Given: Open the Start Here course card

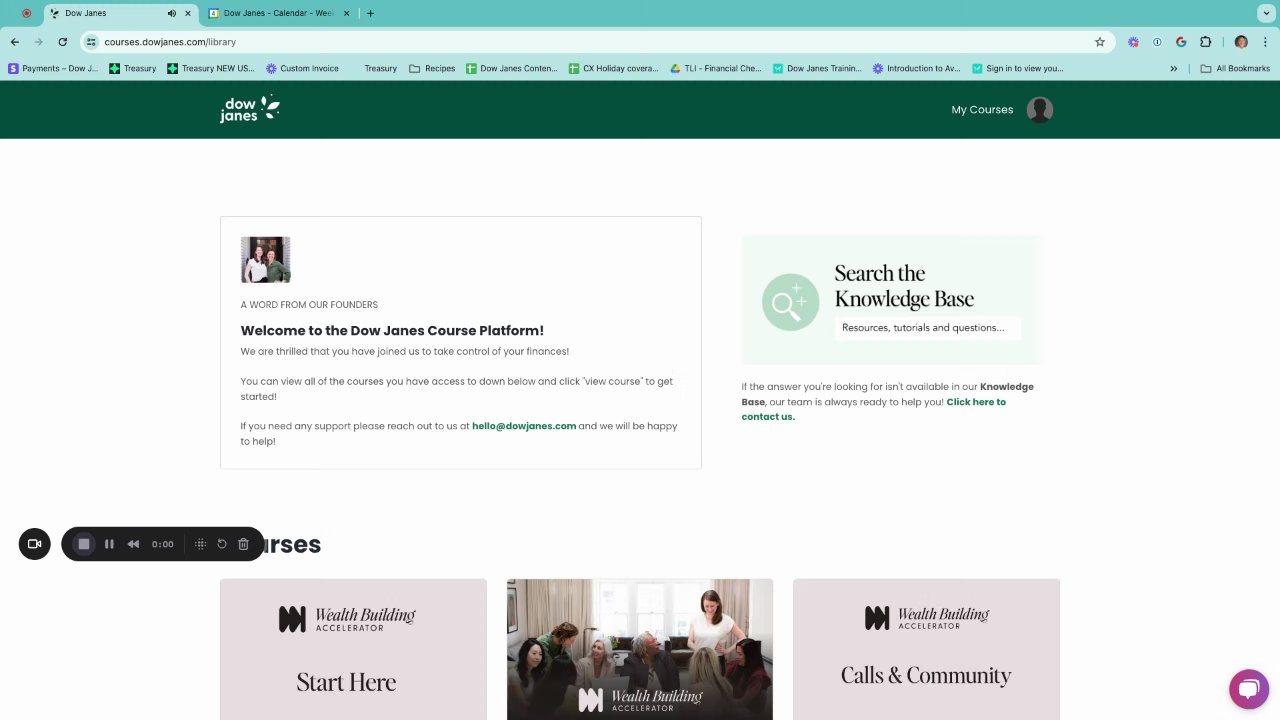Looking at the screenshot, I should pyautogui.click(x=353, y=649).
